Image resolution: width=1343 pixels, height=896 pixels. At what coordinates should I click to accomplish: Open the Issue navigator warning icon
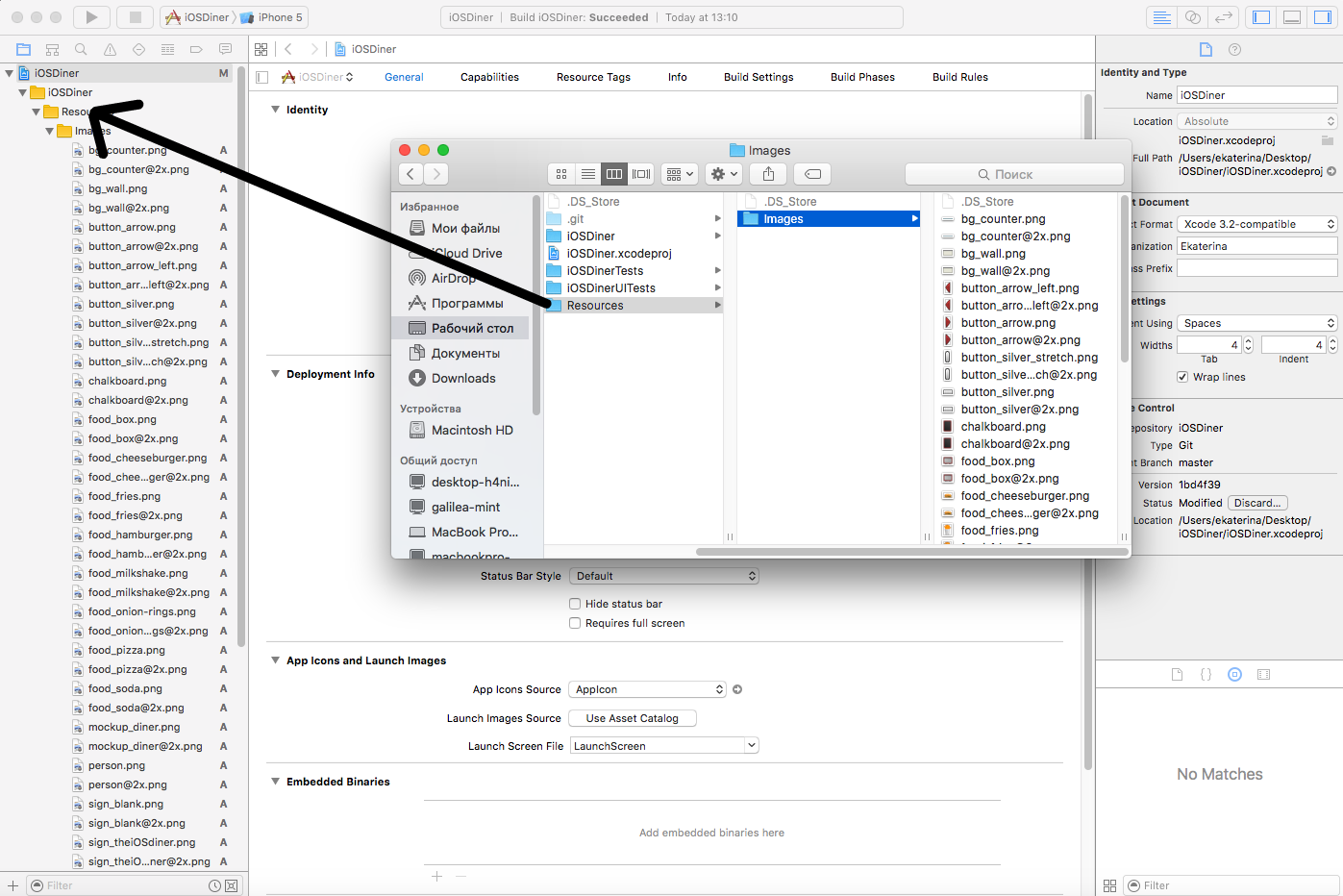tap(110, 49)
